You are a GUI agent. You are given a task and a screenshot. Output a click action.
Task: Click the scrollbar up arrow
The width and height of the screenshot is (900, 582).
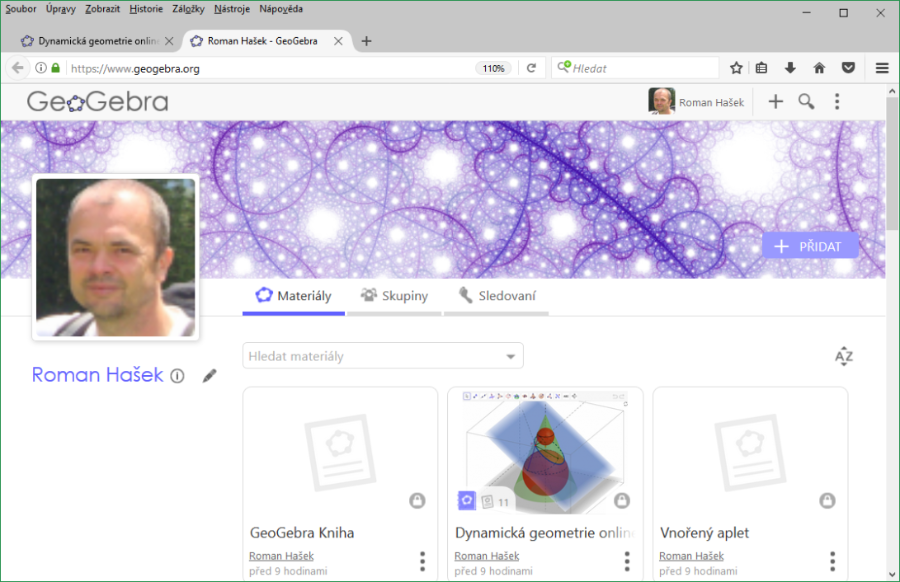click(x=891, y=91)
